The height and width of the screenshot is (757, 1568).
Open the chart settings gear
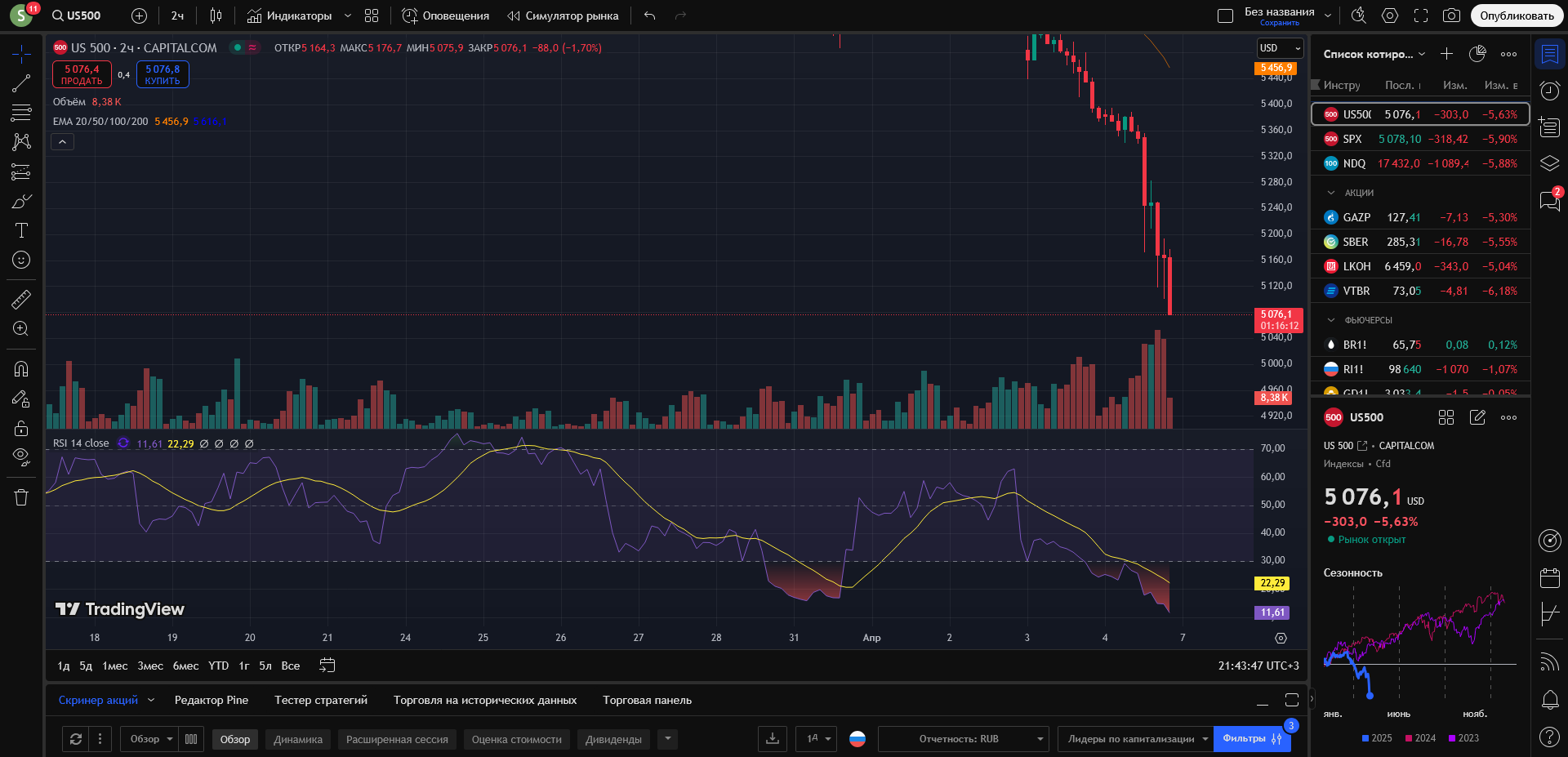(1390, 16)
